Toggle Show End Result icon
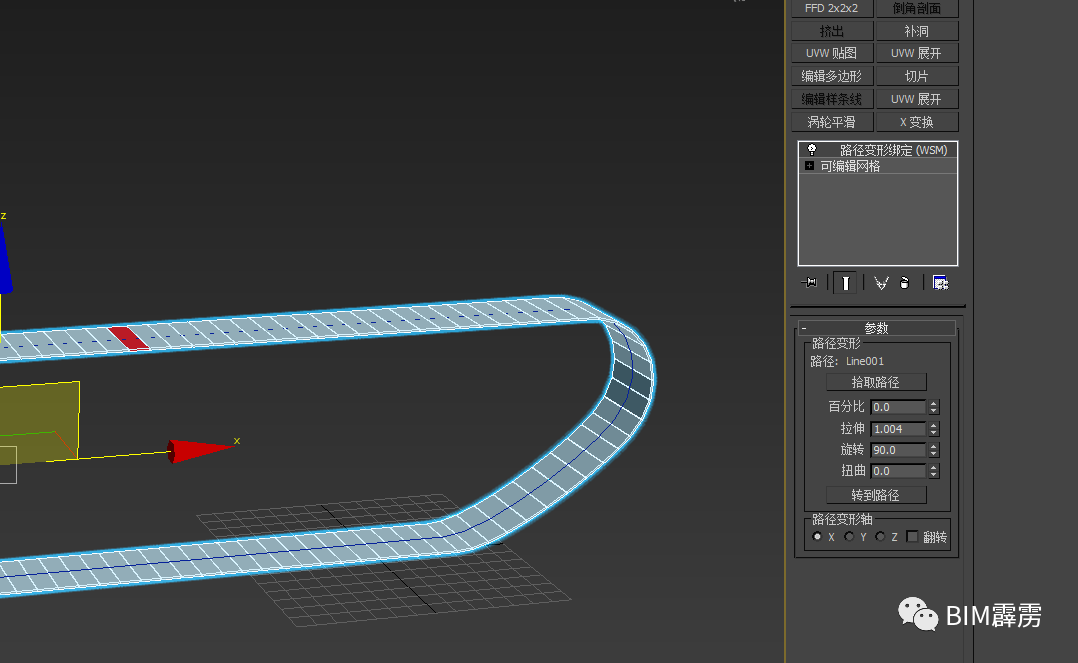This screenshot has height=663, width=1078. click(x=845, y=283)
